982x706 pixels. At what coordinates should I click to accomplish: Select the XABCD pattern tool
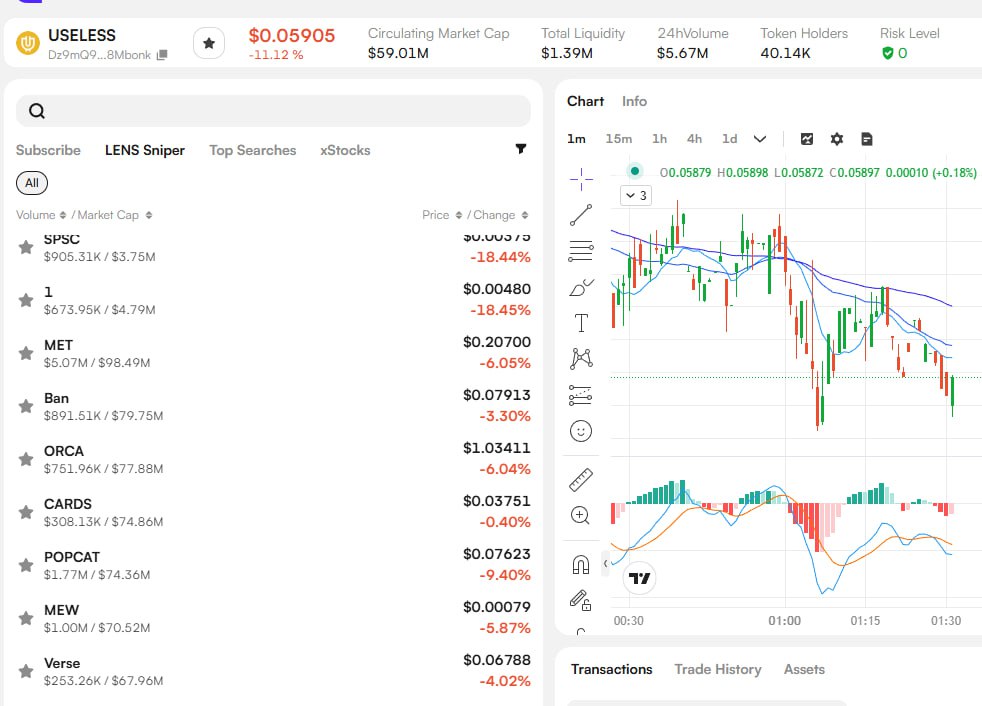click(581, 358)
